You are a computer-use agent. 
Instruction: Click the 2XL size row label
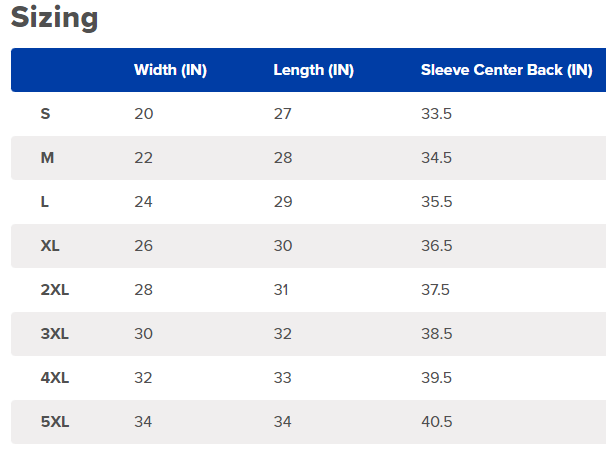click(x=54, y=290)
